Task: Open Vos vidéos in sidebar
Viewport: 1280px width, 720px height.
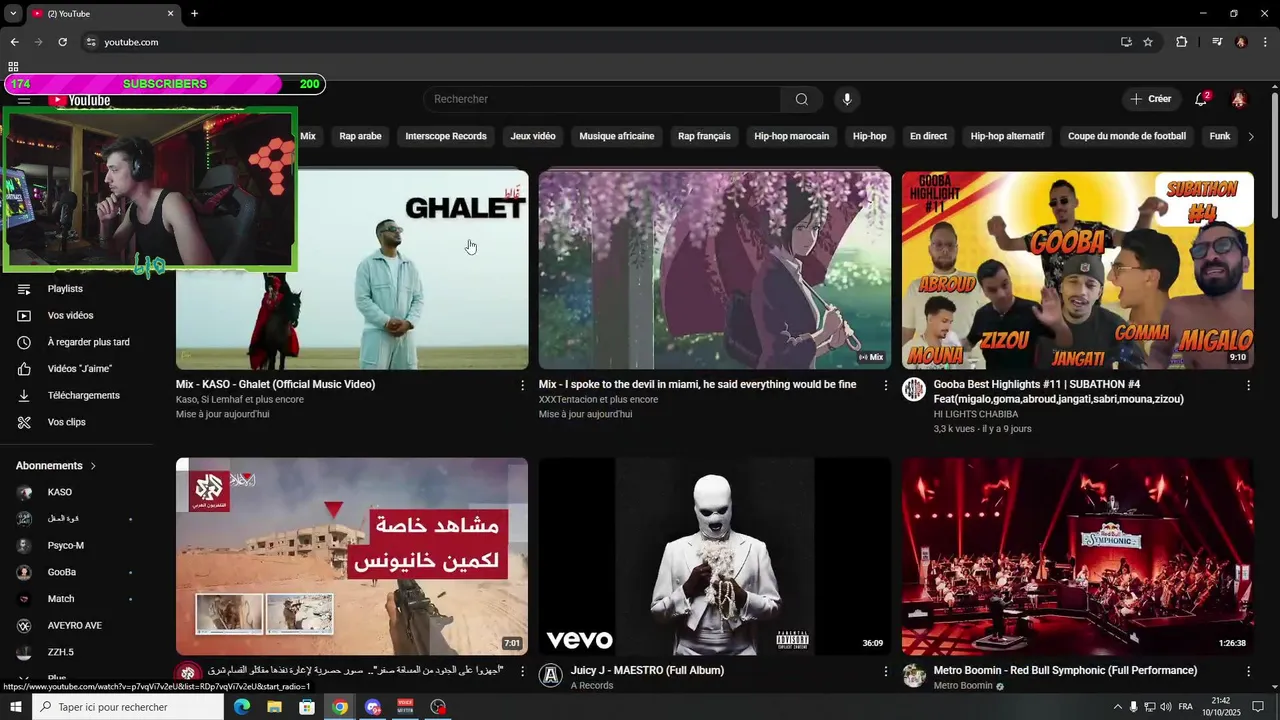Action: click(79, 316)
